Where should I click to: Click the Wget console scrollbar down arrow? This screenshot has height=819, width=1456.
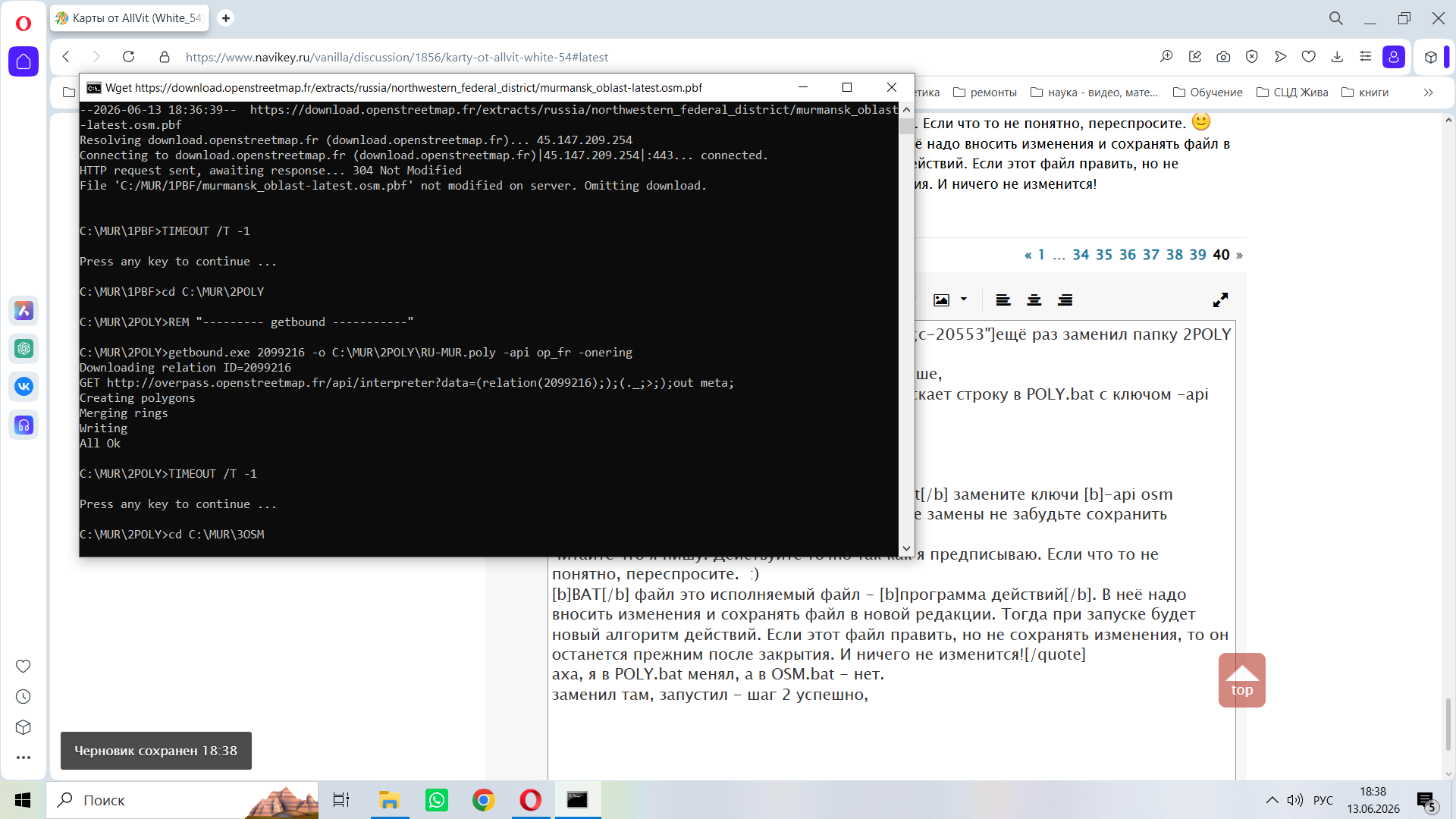point(906,548)
